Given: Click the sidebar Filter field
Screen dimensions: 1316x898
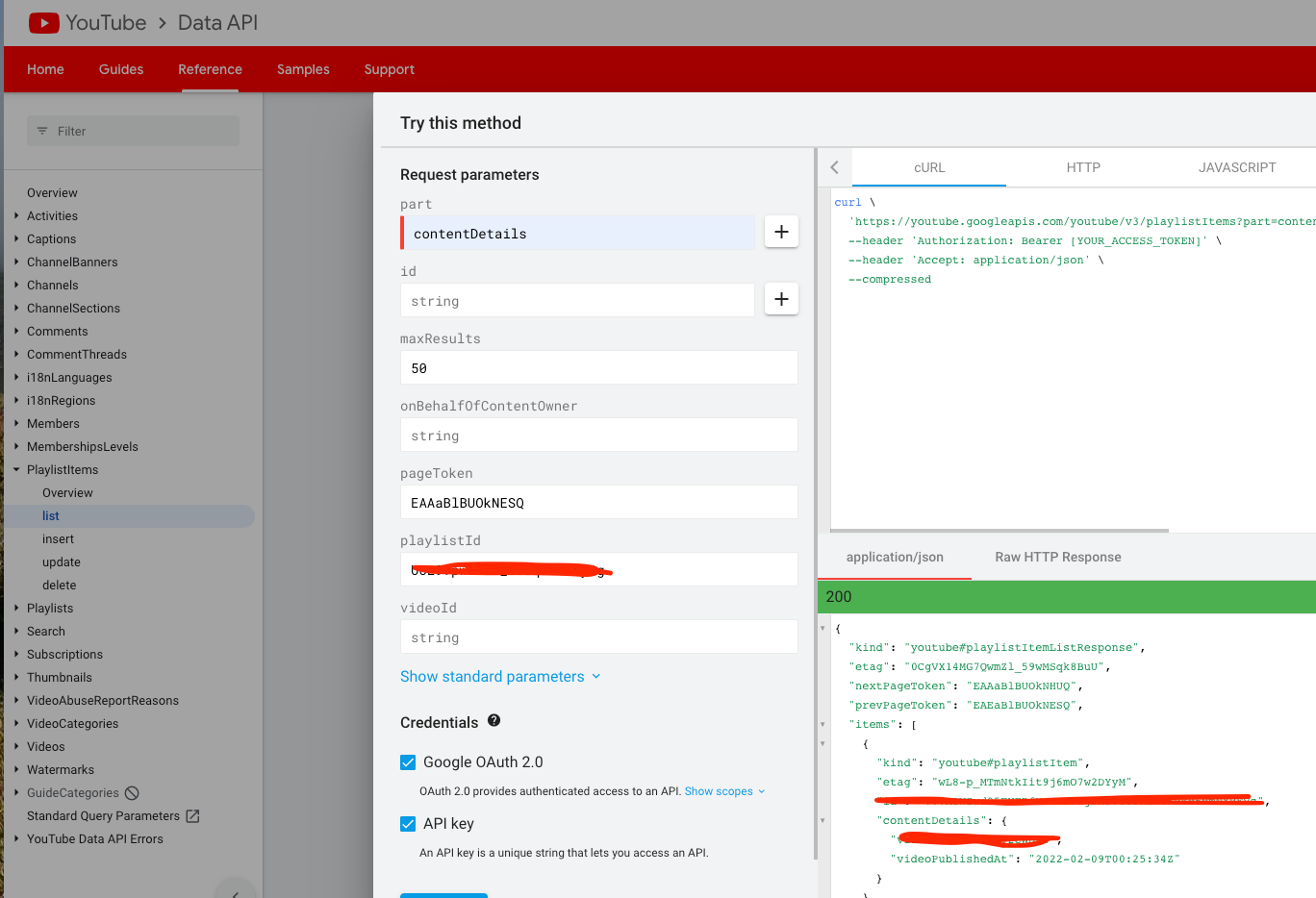Looking at the screenshot, I should point(133,131).
